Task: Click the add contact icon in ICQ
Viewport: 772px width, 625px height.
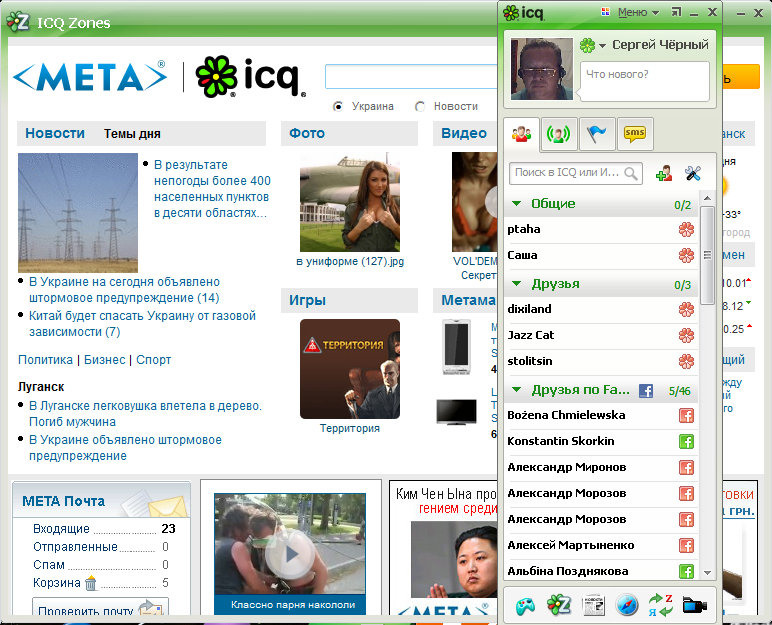Action: pos(664,174)
